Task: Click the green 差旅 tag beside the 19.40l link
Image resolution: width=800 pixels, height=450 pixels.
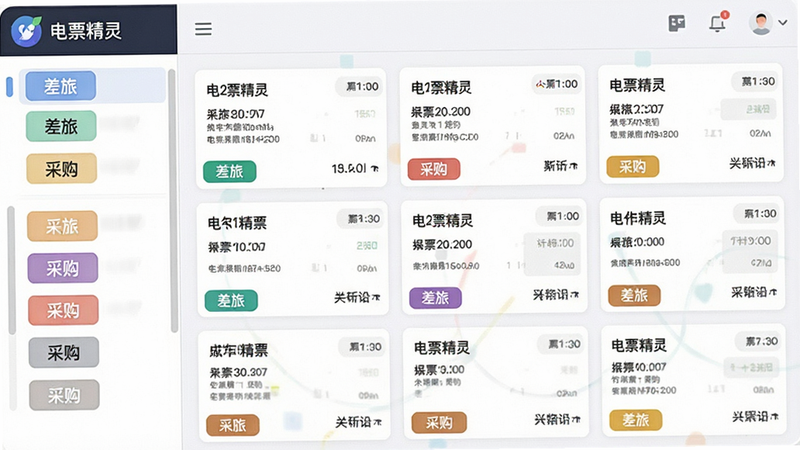Action: pyautogui.click(x=230, y=171)
